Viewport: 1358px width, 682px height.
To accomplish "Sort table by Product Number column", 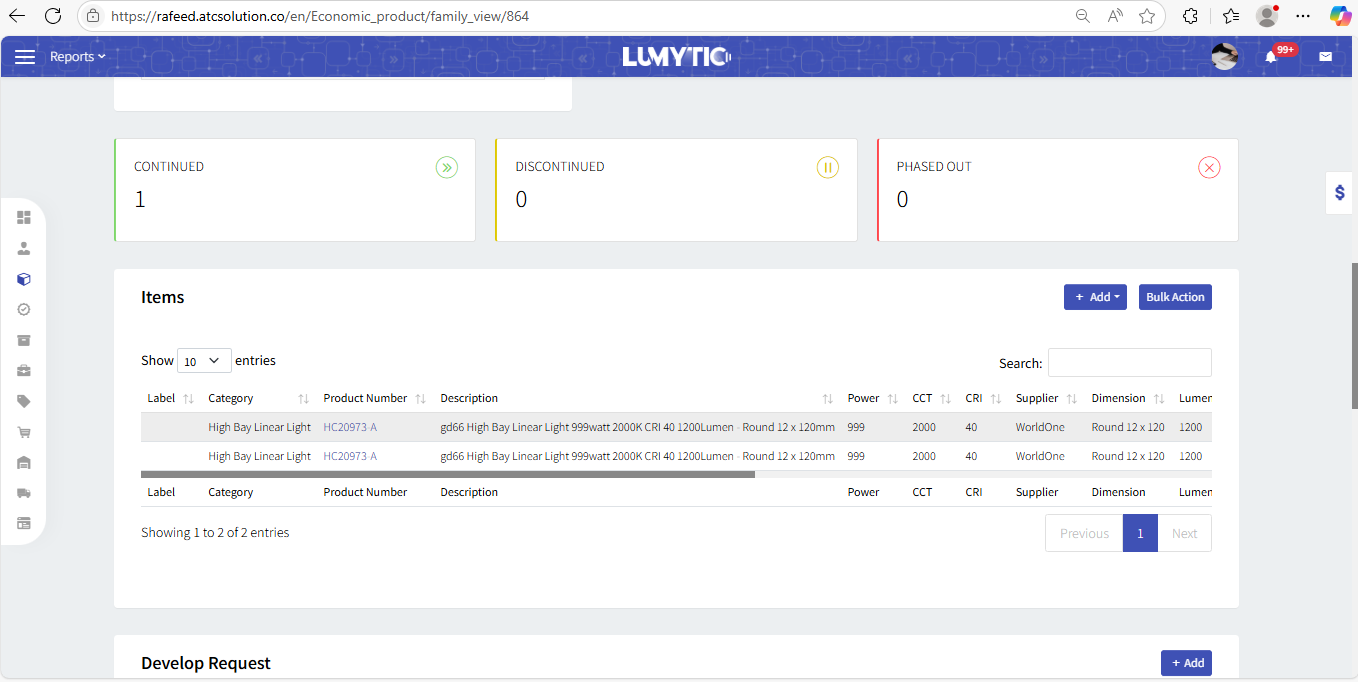I will pos(366,398).
